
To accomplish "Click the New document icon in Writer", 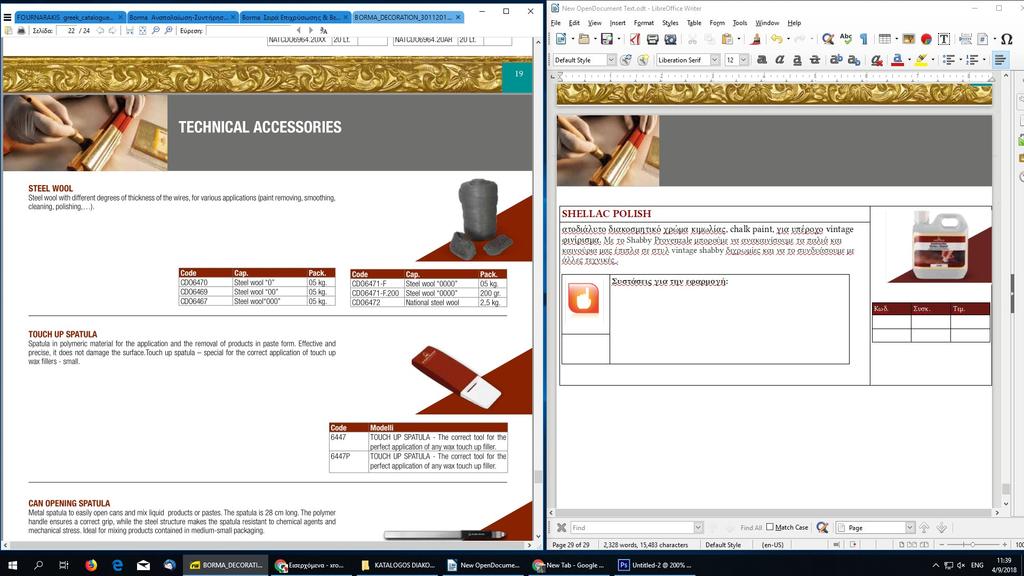I will [x=561, y=39].
